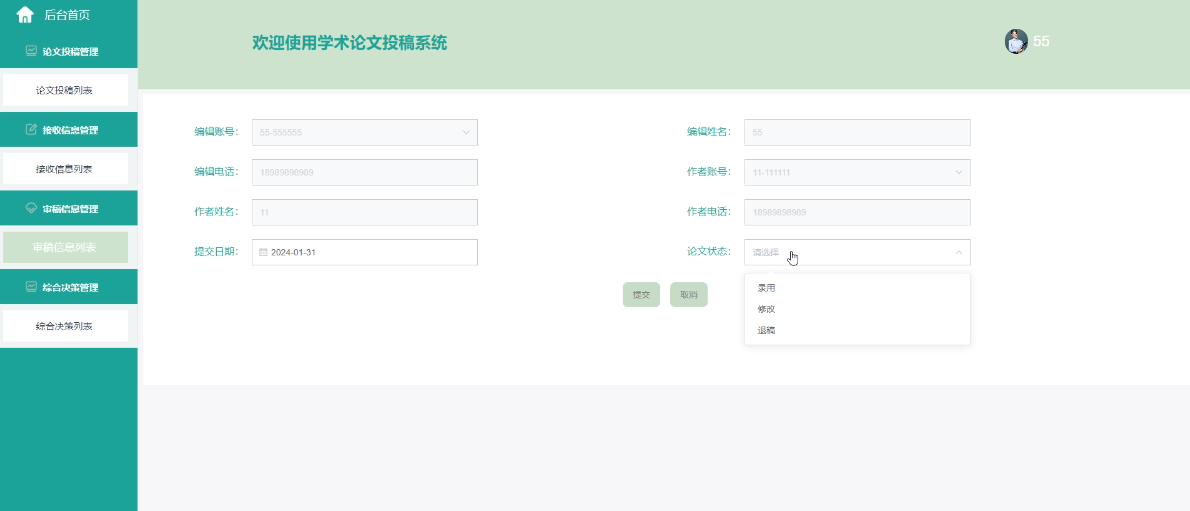1190x511 pixels.
Task: Collapse the 接收信息管理 menu group
Action: pyautogui.click(x=68, y=130)
